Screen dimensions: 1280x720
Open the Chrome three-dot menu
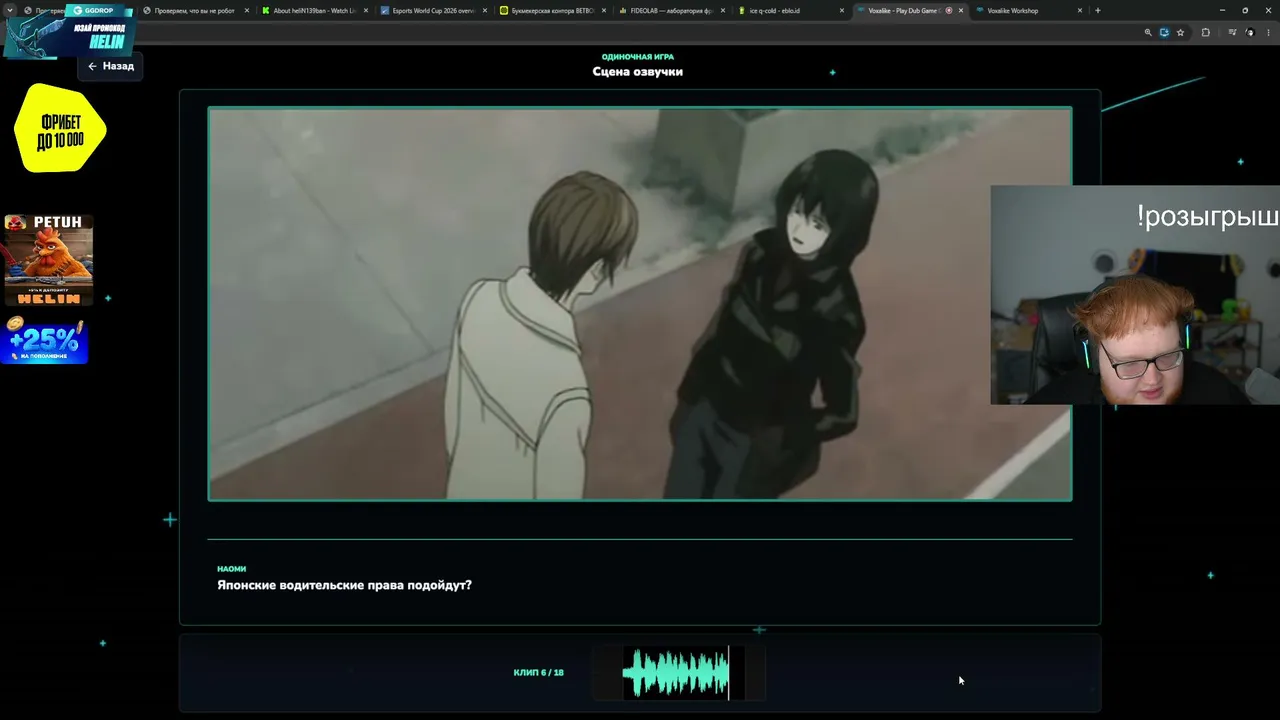click(x=1269, y=32)
